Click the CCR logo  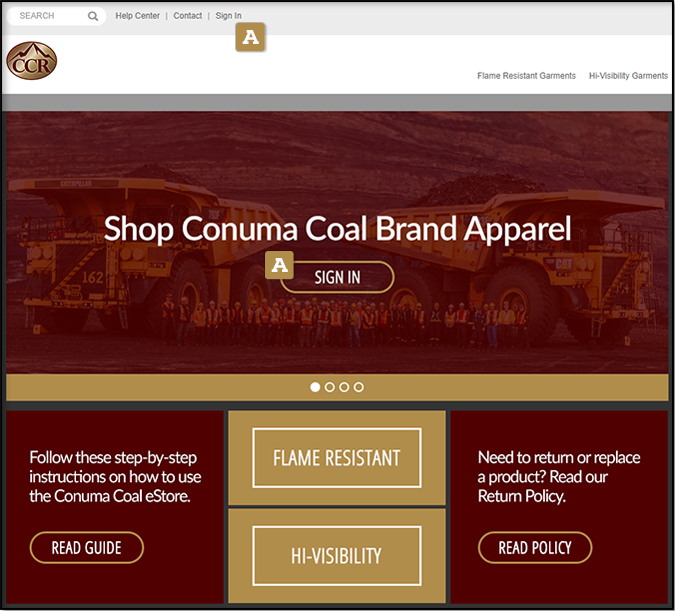coord(31,61)
